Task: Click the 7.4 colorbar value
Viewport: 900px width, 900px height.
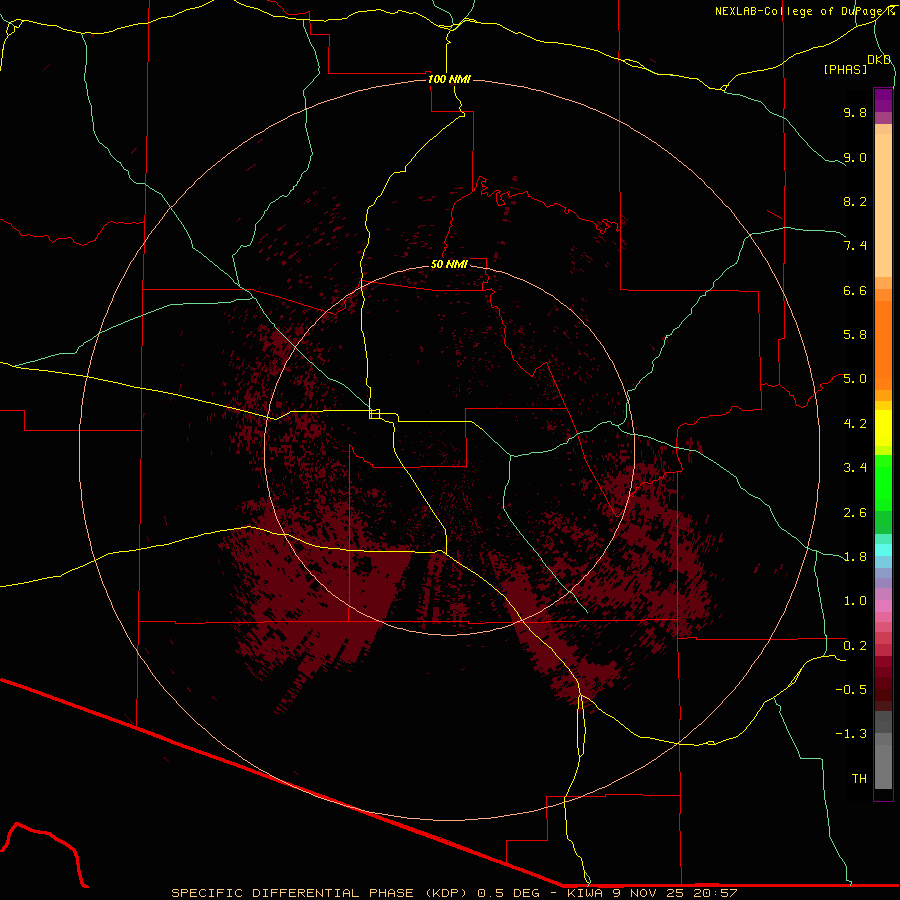Action: click(x=855, y=246)
